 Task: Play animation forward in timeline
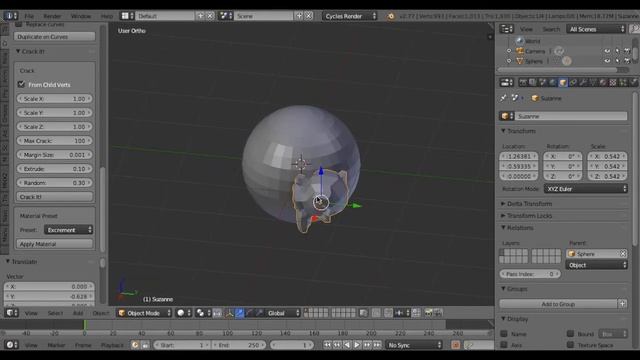pyautogui.click(x=357, y=345)
